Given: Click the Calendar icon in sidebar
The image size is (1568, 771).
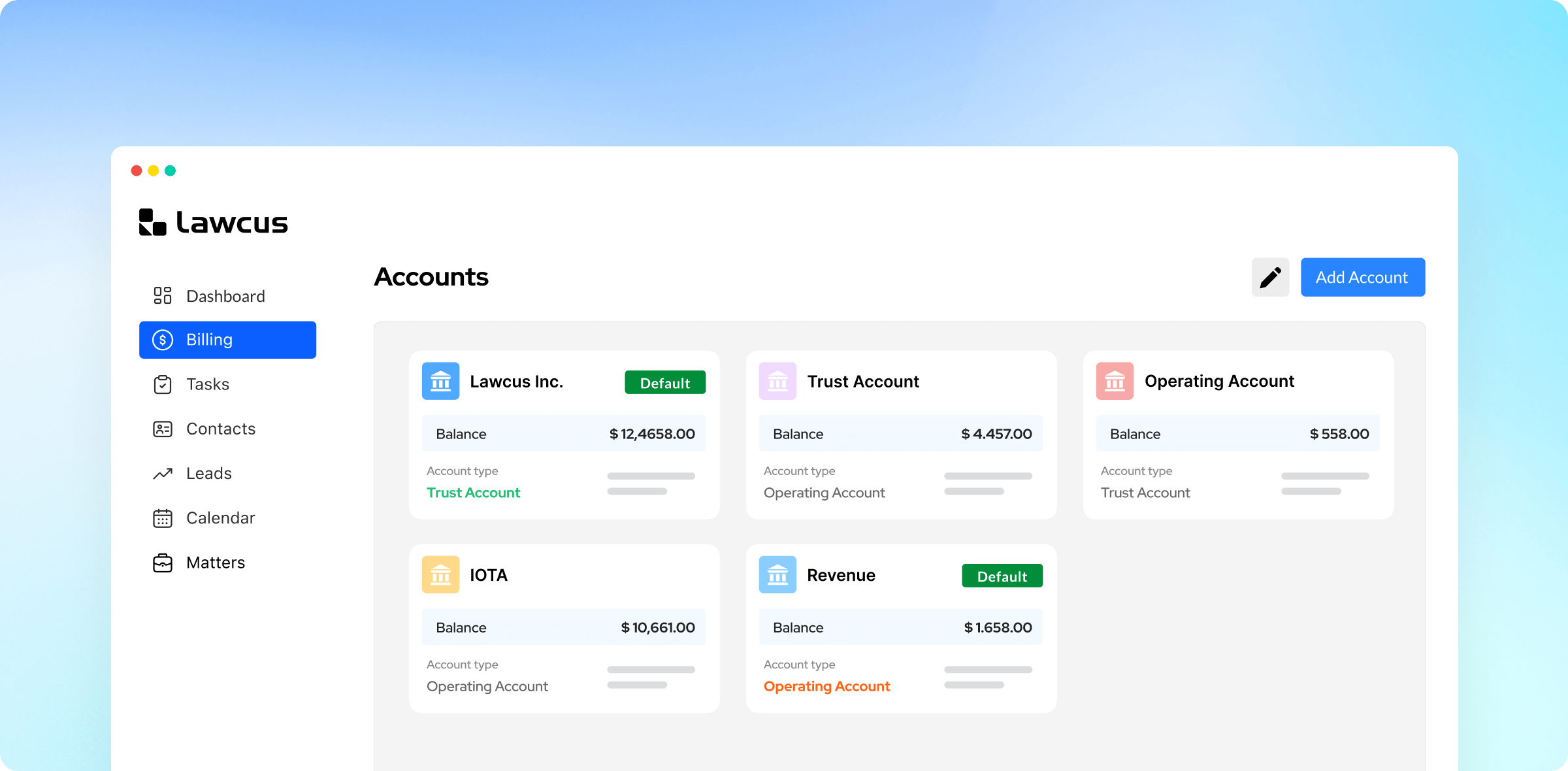Looking at the screenshot, I should (x=162, y=518).
